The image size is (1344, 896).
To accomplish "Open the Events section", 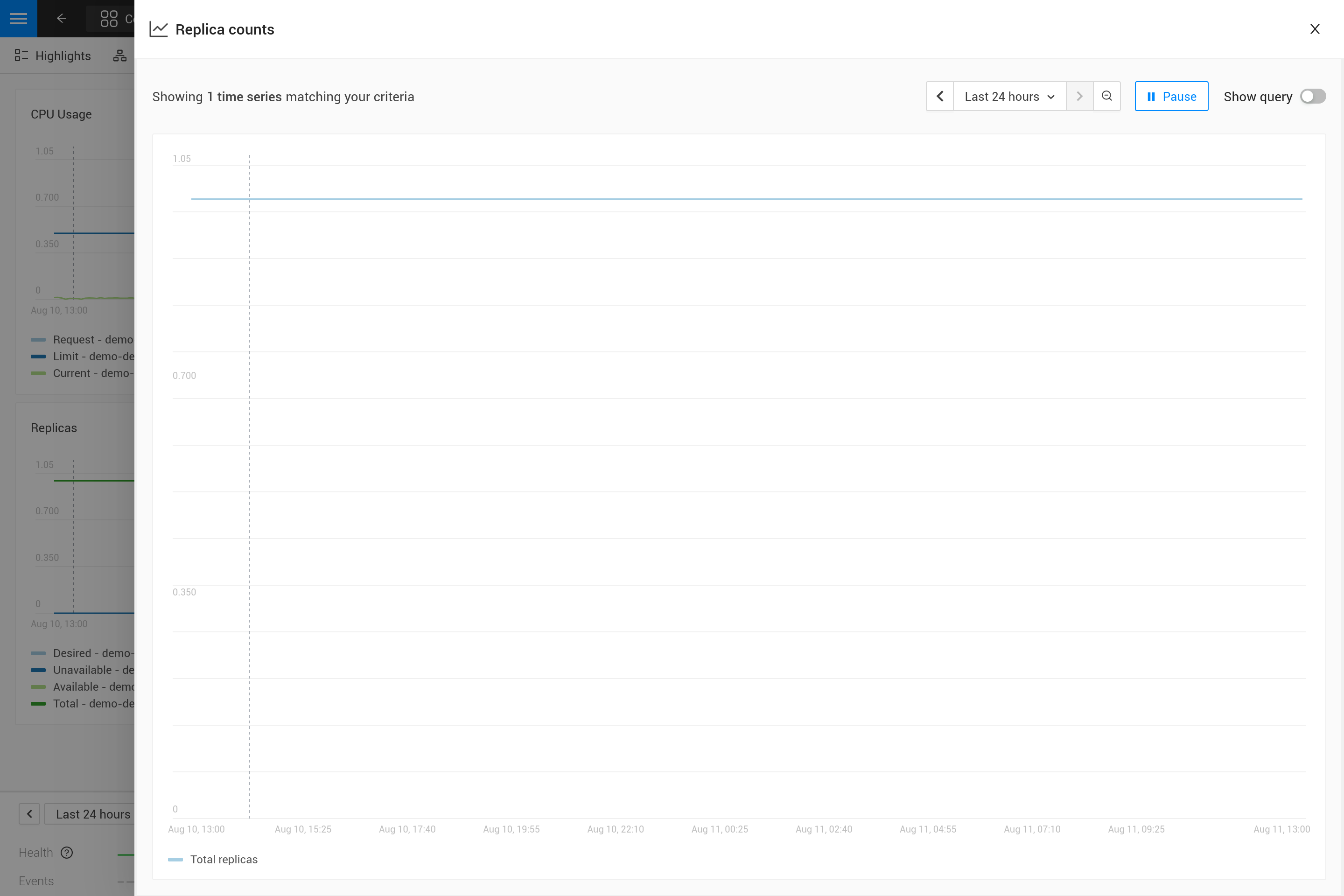I will [x=36, y=881].
